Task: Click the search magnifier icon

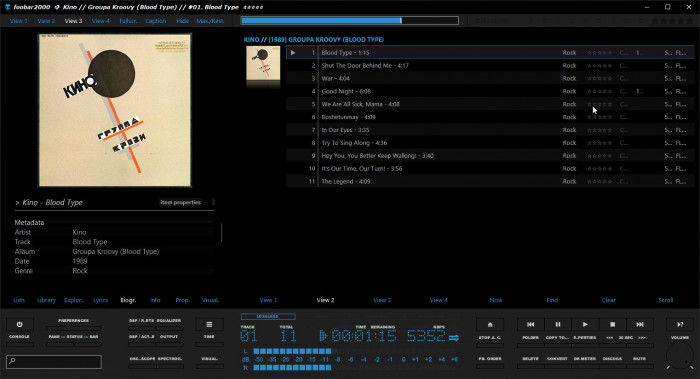Action: coord(12,361)
